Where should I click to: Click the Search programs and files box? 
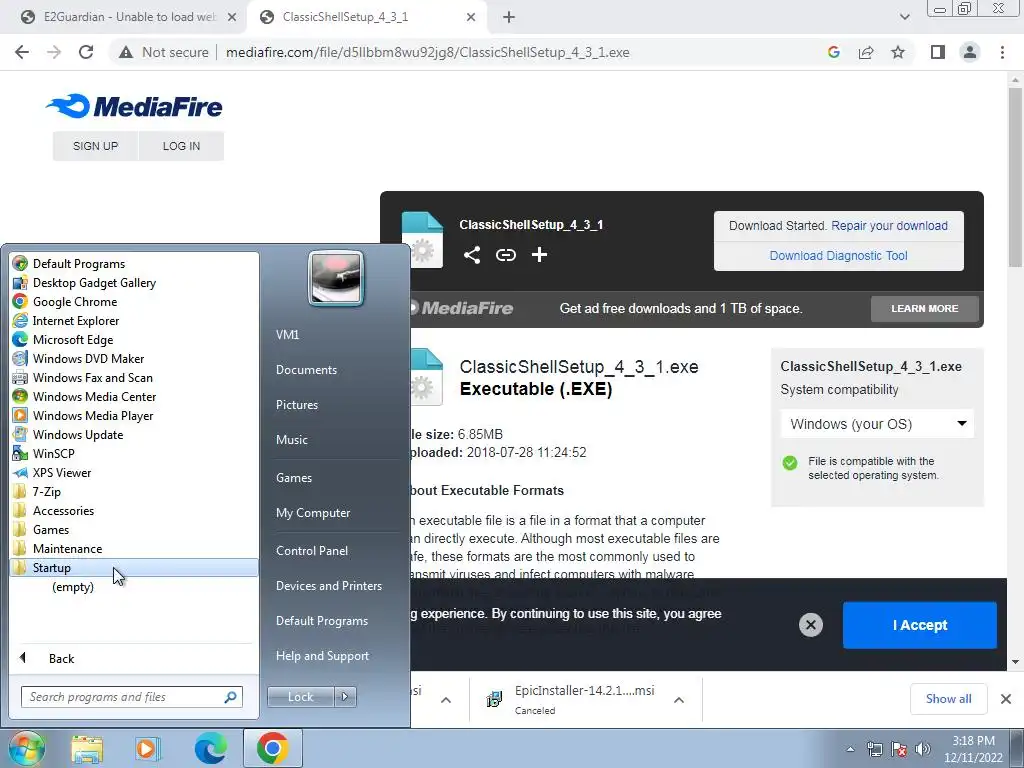point(132,697)
